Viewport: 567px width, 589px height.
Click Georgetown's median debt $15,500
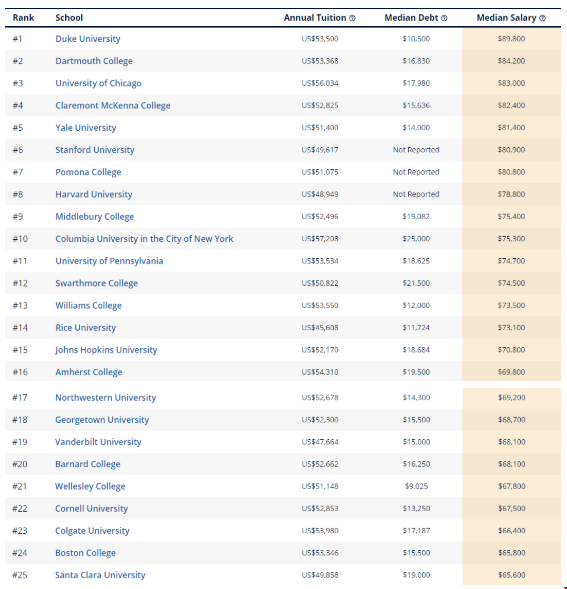click(x=416, y=420)
